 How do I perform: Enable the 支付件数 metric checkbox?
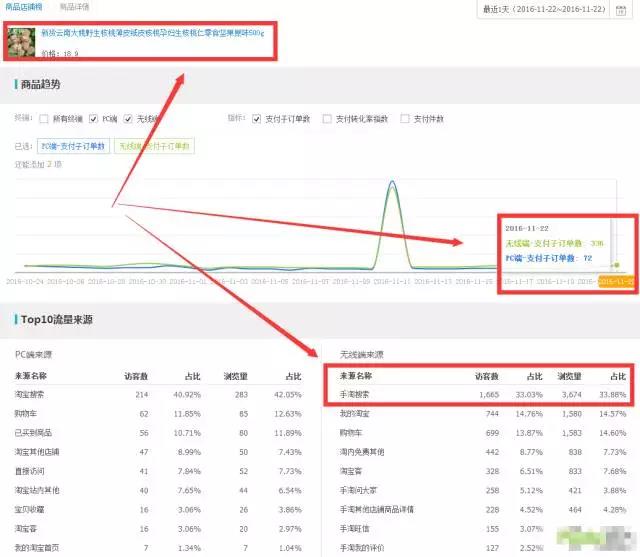(405, 118)
